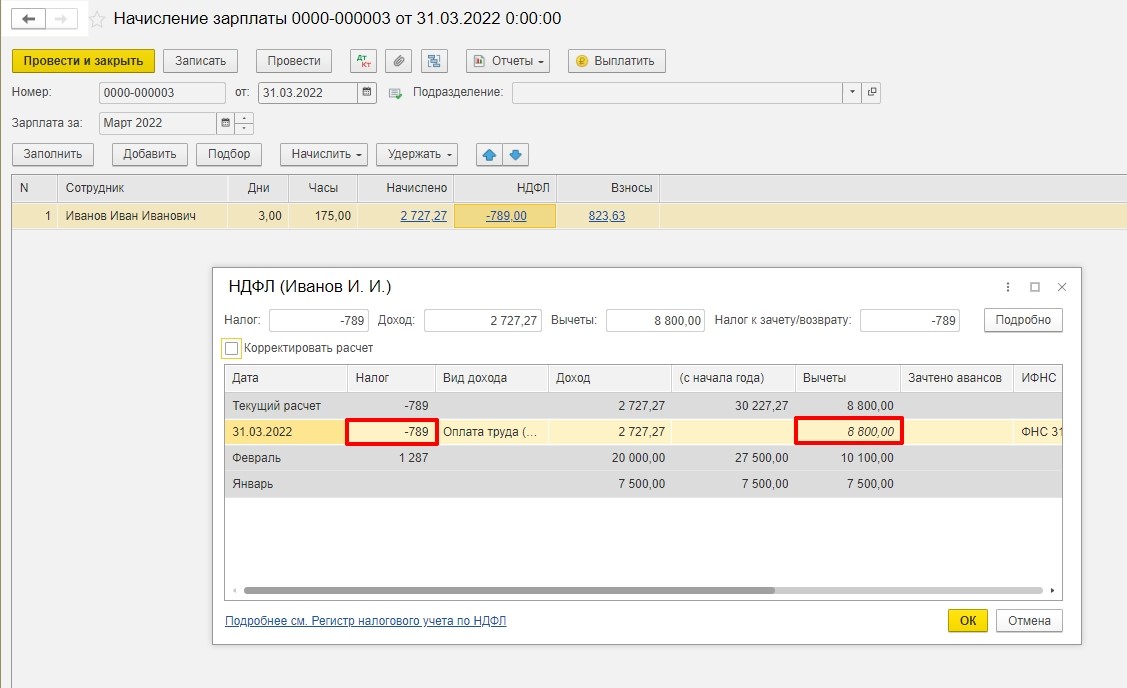This screenshot has height=688, width=1127.
Task: Open the Подробно details button
Action: pos(1023,320)
